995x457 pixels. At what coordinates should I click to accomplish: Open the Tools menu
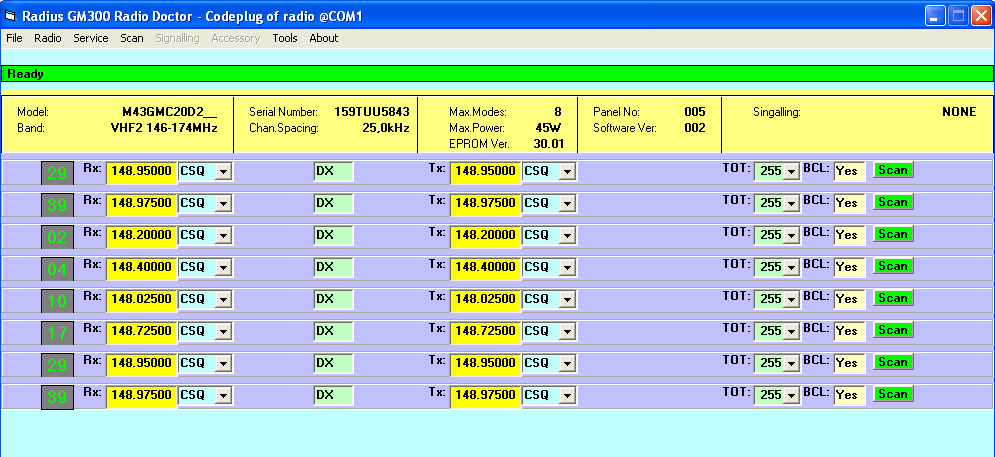pos(285,38)
